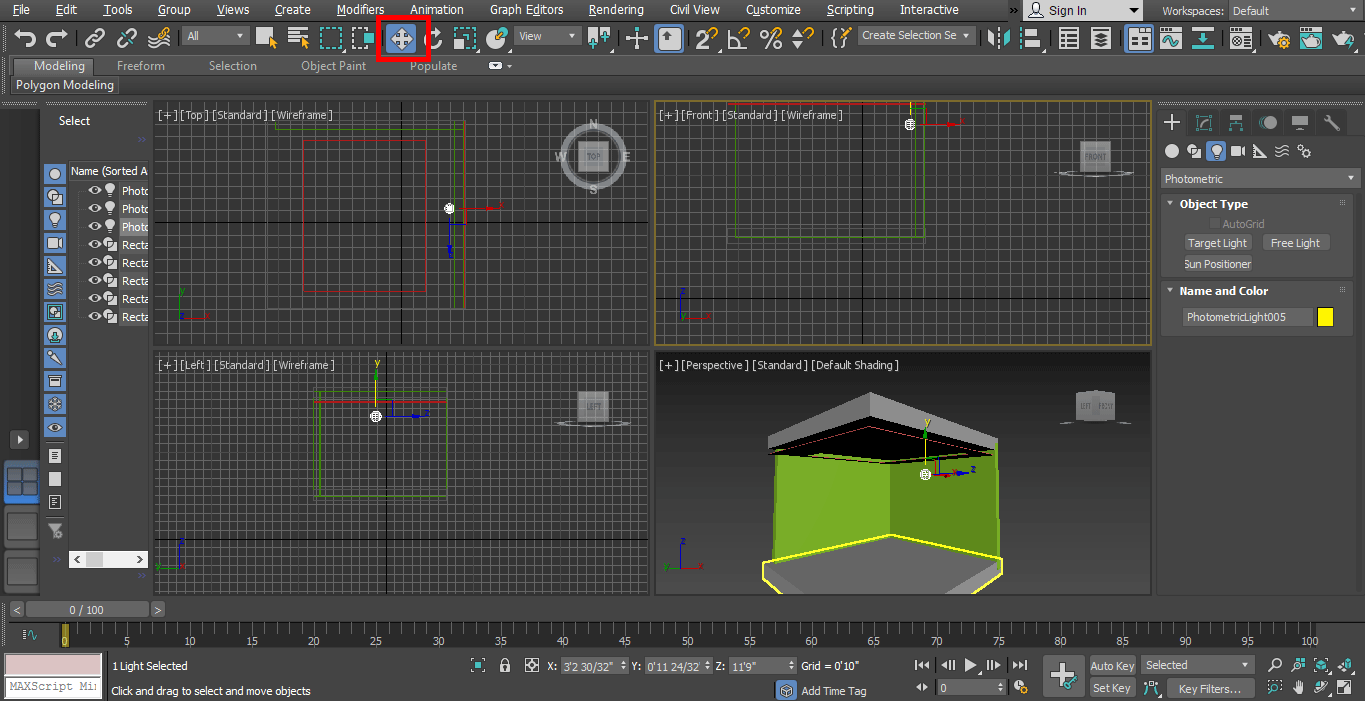Switch to the Freeform ribbon tab
1365x701 pixels.
click(141, 66)
